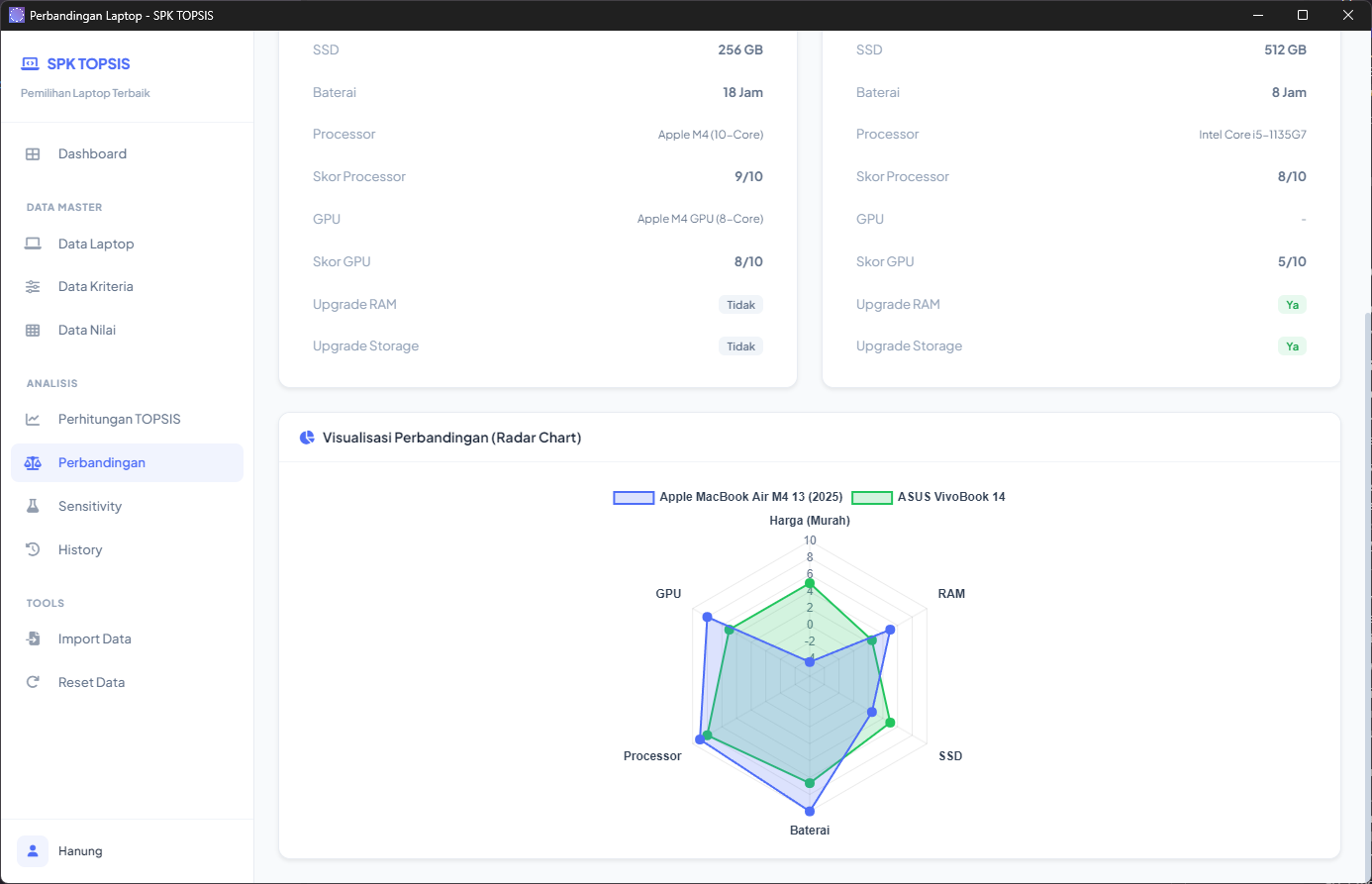Click the Import Data file icon
Screen dimensions: 1372x884
[33, 639]
